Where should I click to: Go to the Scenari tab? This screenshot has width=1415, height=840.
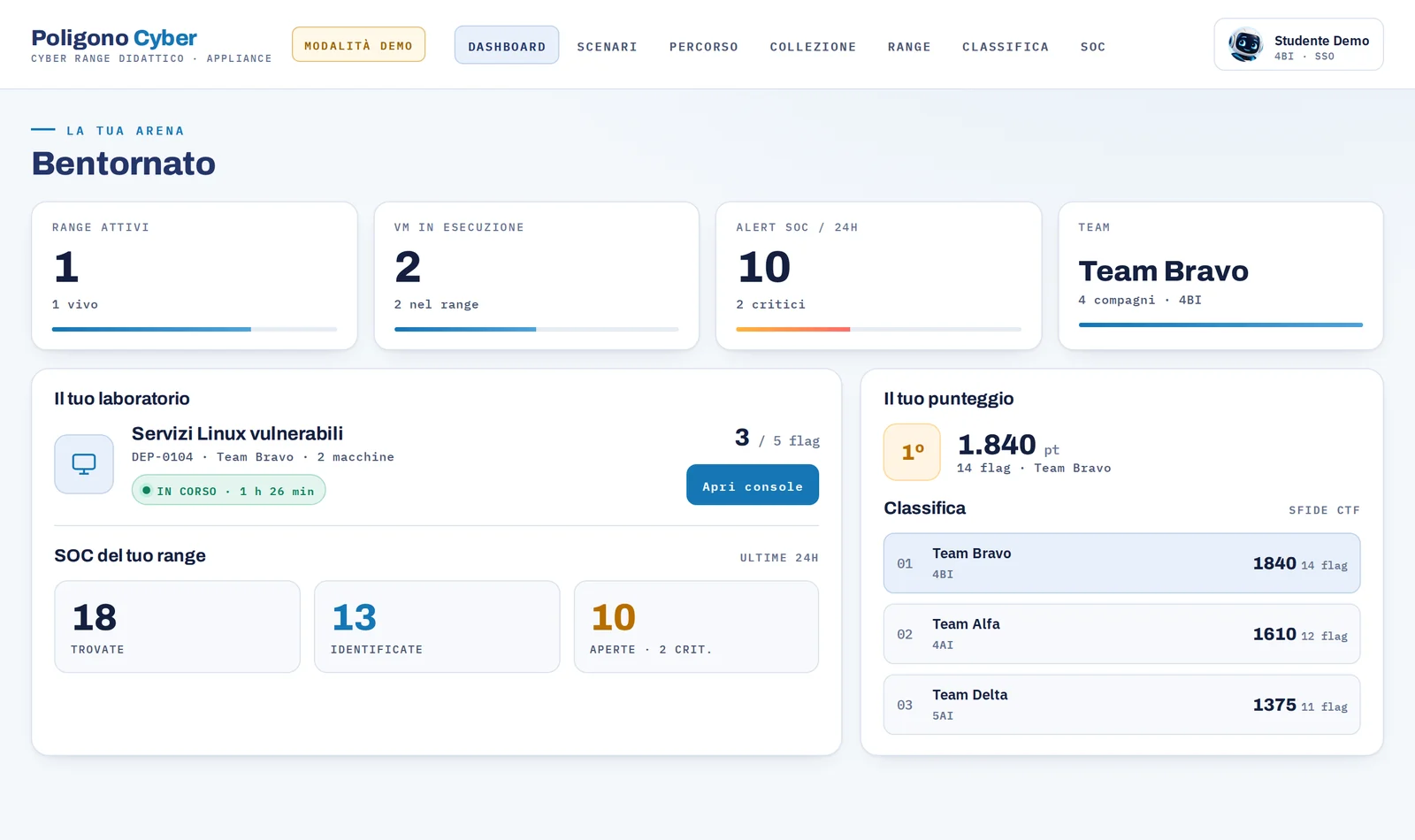[607, 46]
